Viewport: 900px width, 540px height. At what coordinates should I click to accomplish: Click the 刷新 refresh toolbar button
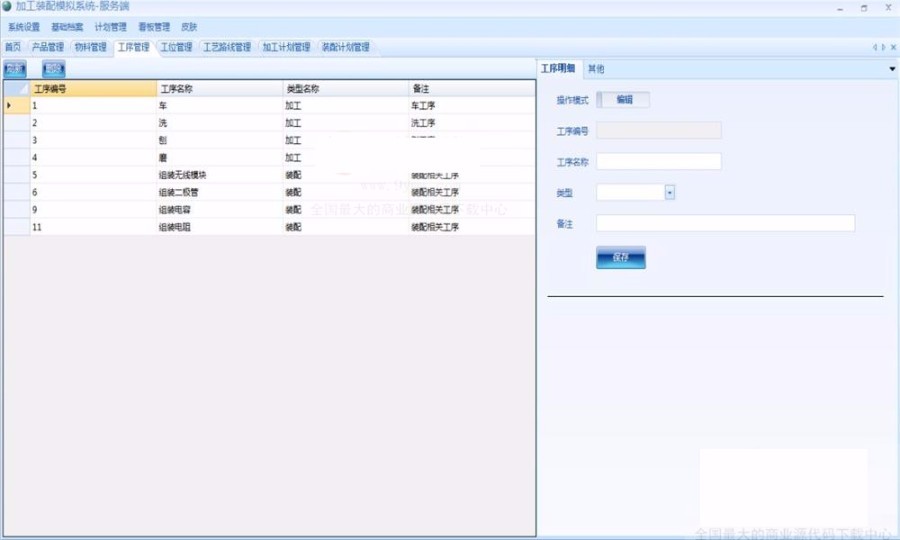point(15,69)
